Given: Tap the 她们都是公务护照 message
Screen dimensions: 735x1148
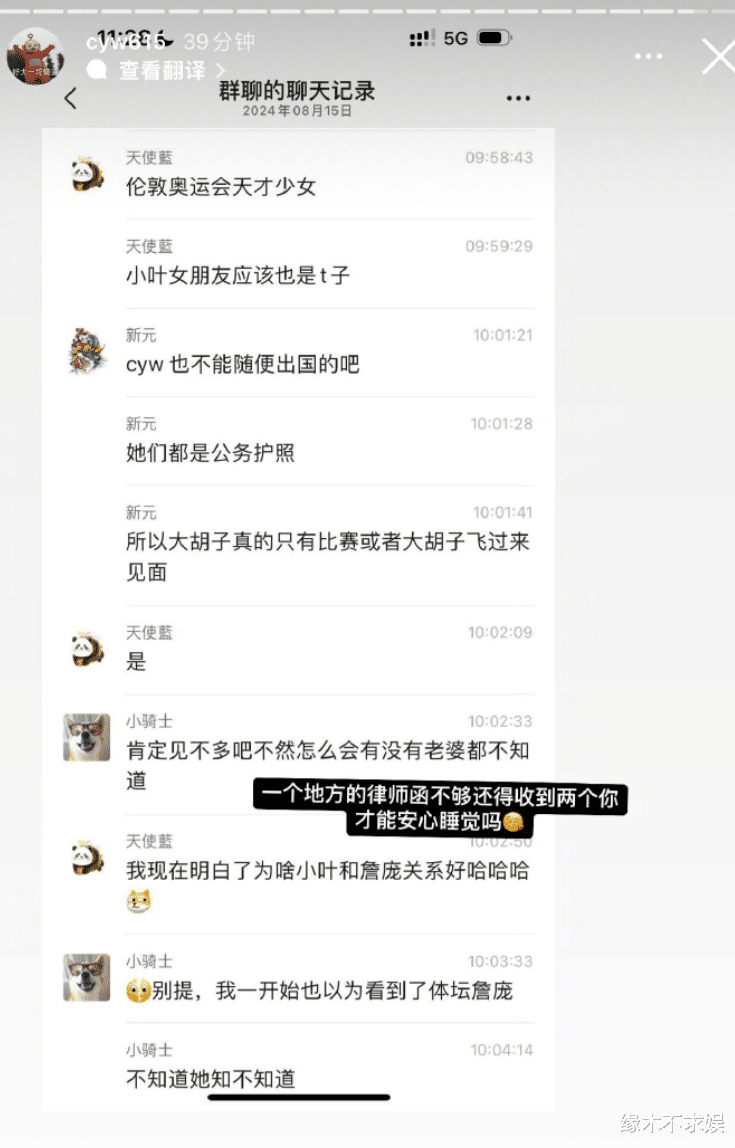Looking at the screenshot, I should (211, 452).
